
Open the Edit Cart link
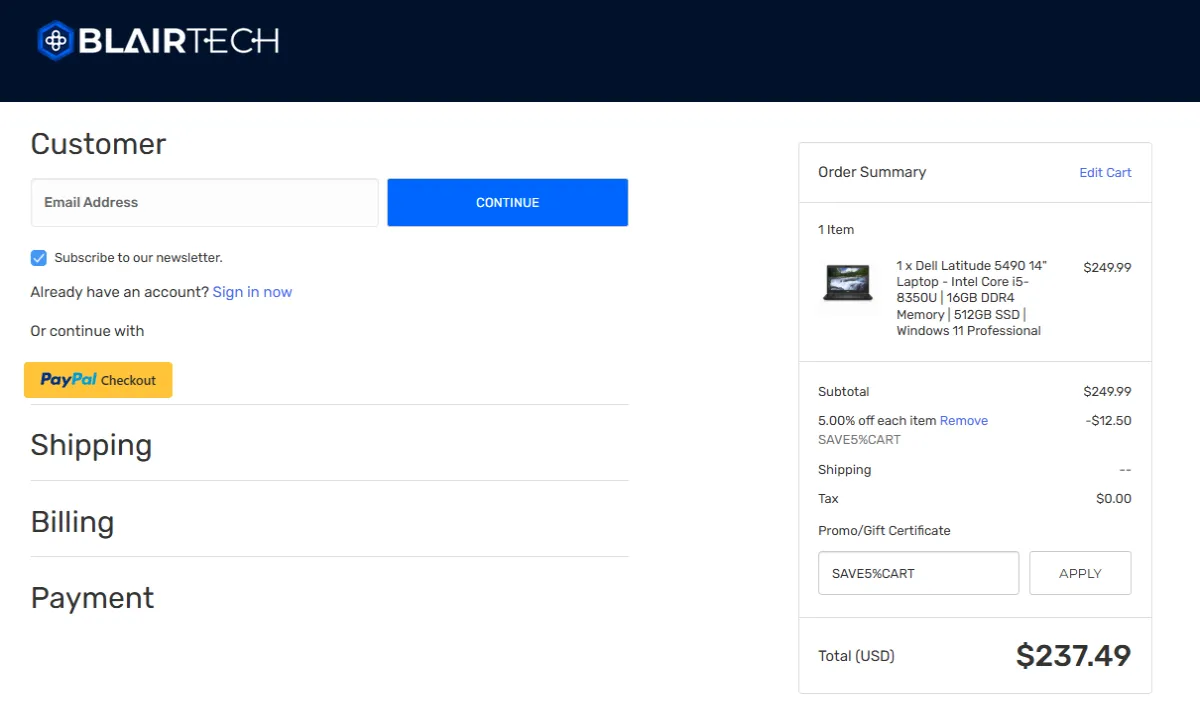1105,172
